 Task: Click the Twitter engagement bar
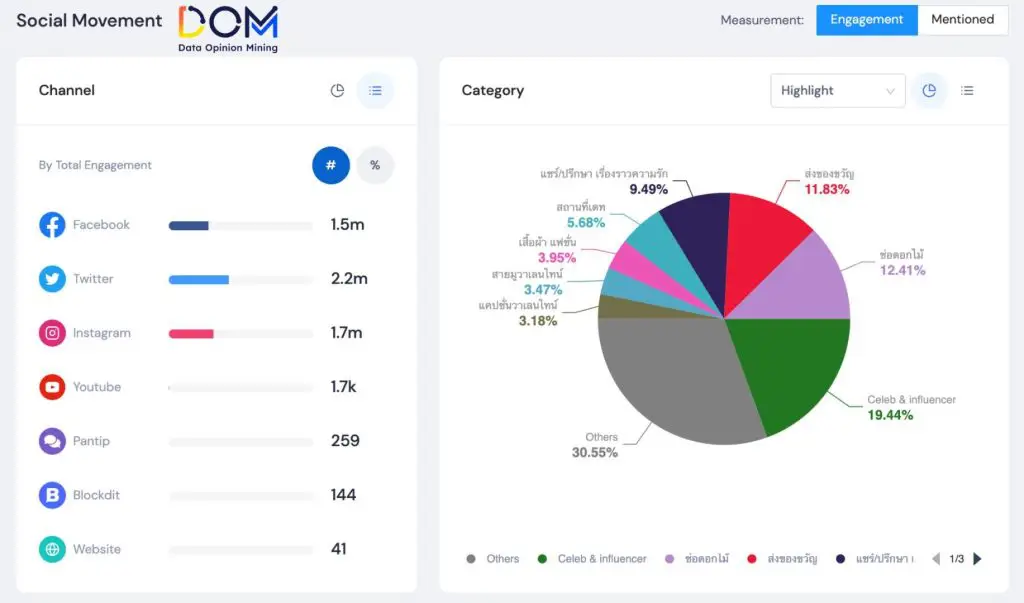pos(199,280)
